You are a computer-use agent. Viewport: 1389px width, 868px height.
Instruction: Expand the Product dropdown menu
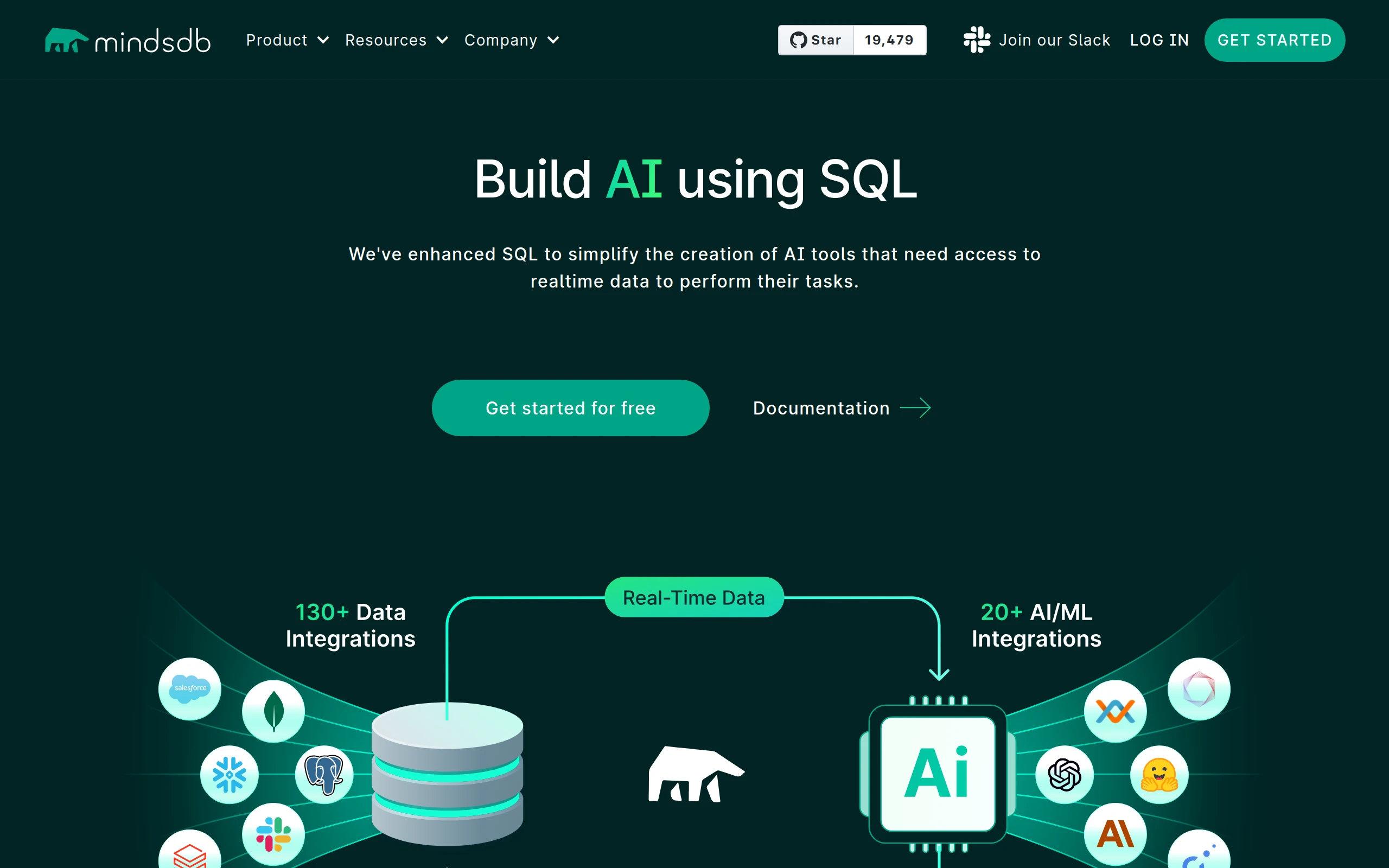(x=287, y=40)
